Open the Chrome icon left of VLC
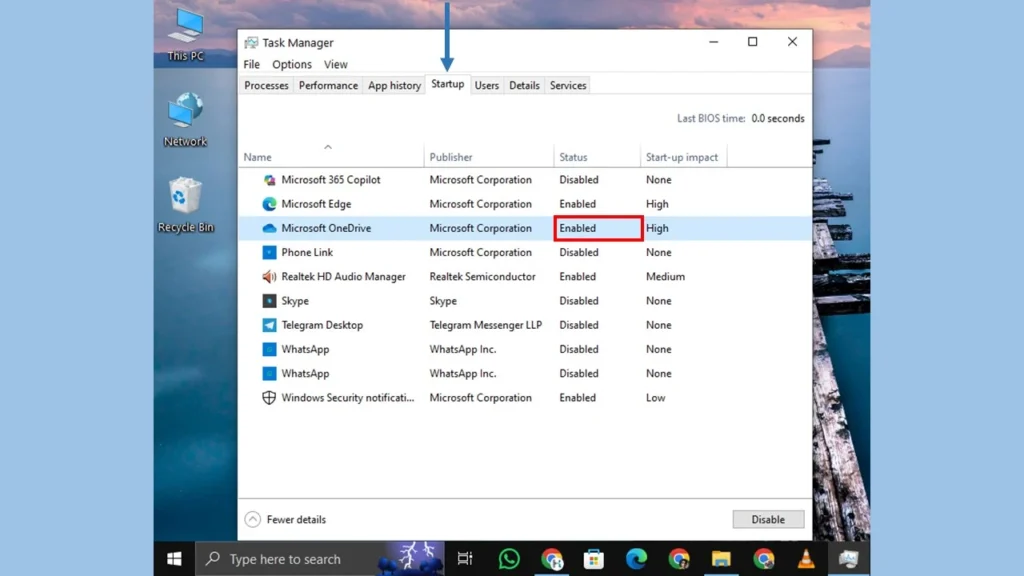Image resolution: width=1024 pixels, height=576 pixels. [763, 559]
